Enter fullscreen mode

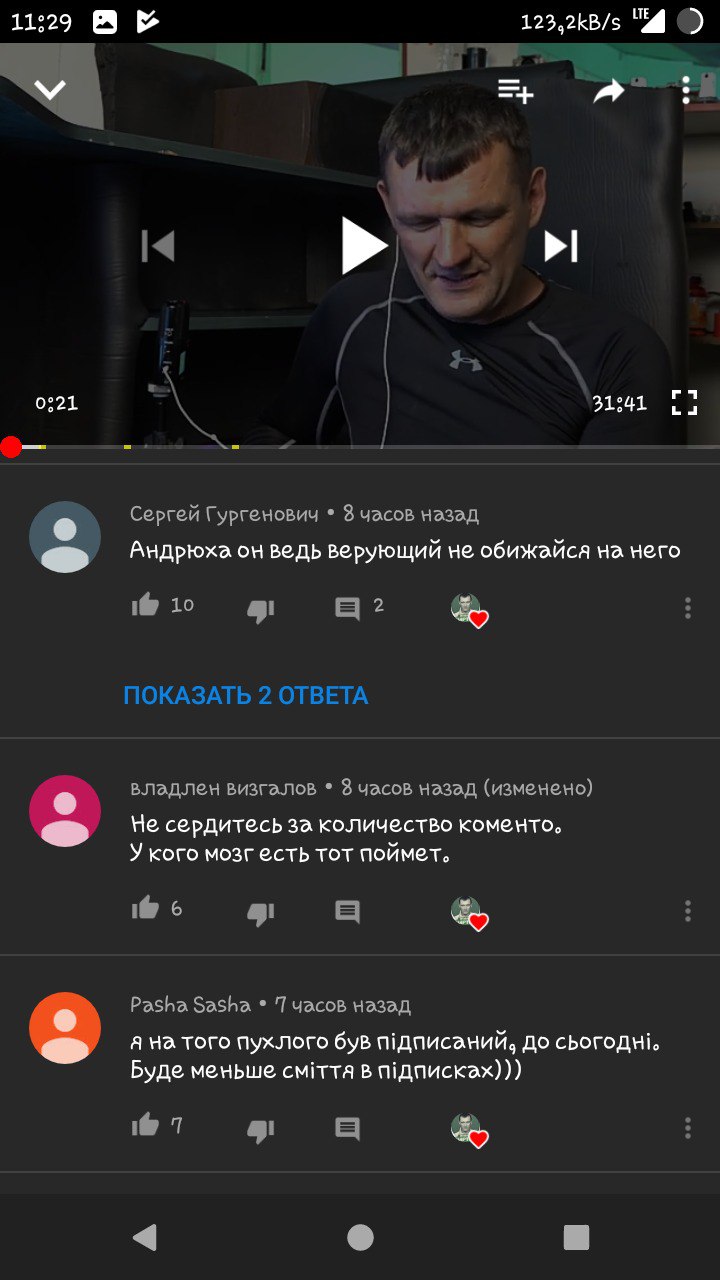pyautogui.click(x=684, y=403)
